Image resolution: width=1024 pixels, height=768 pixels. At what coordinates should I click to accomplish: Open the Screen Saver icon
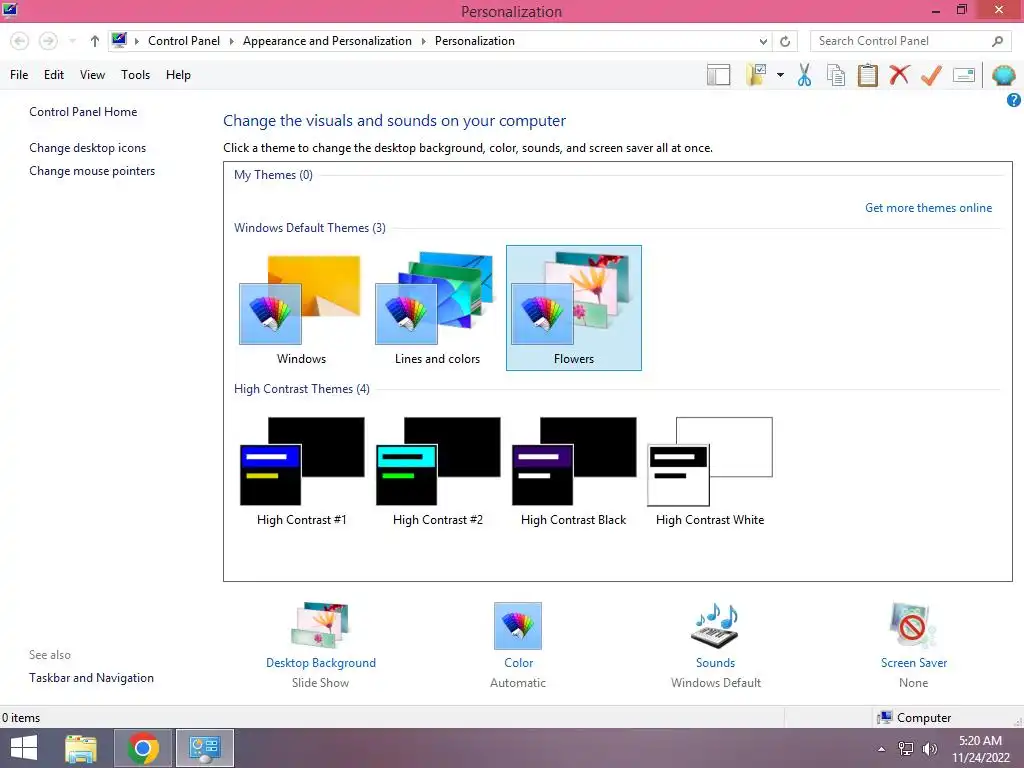[x=913, y=626]
